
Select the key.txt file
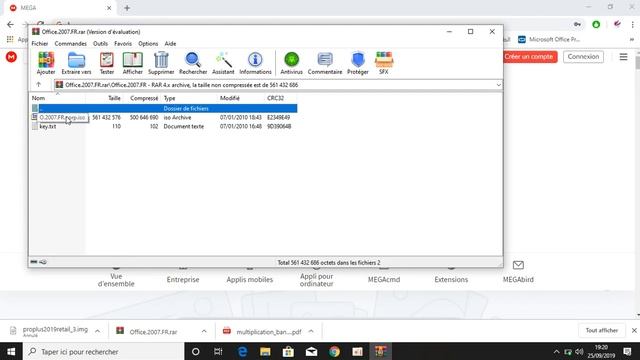pos(48,127)
